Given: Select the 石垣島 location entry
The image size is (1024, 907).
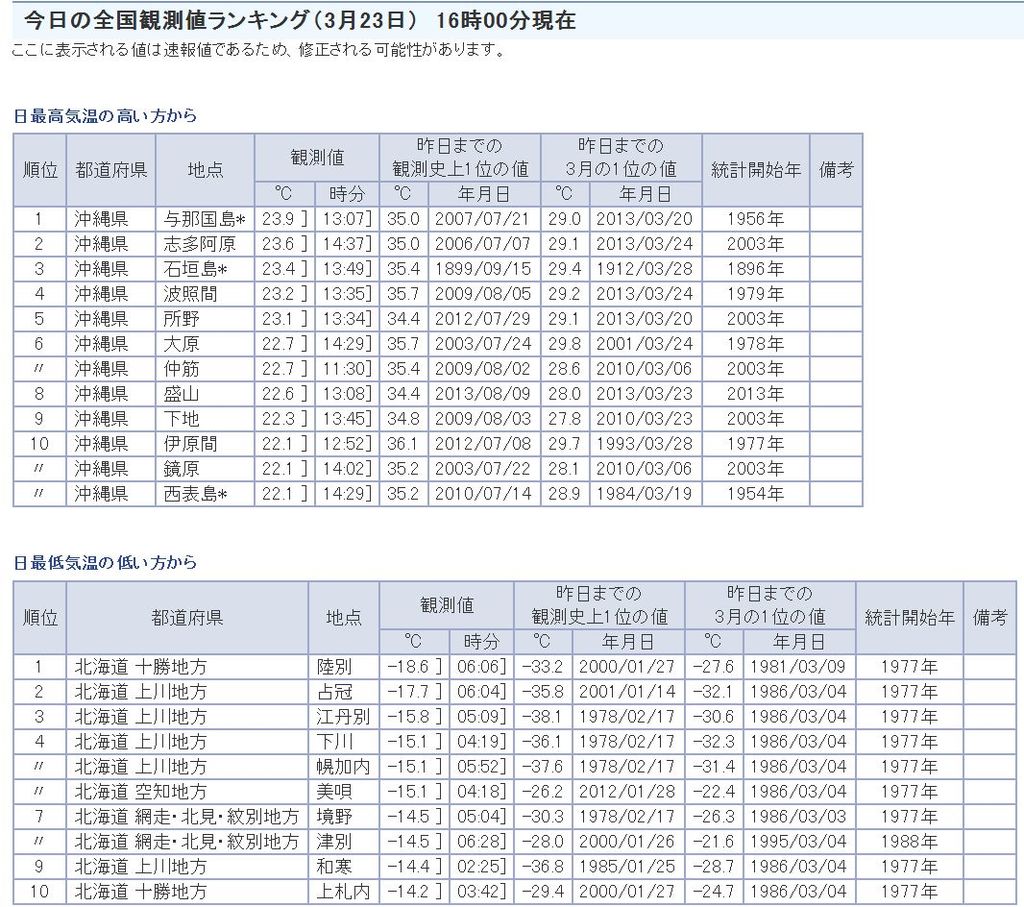Looking at the screenshot, I should [195, 269].
